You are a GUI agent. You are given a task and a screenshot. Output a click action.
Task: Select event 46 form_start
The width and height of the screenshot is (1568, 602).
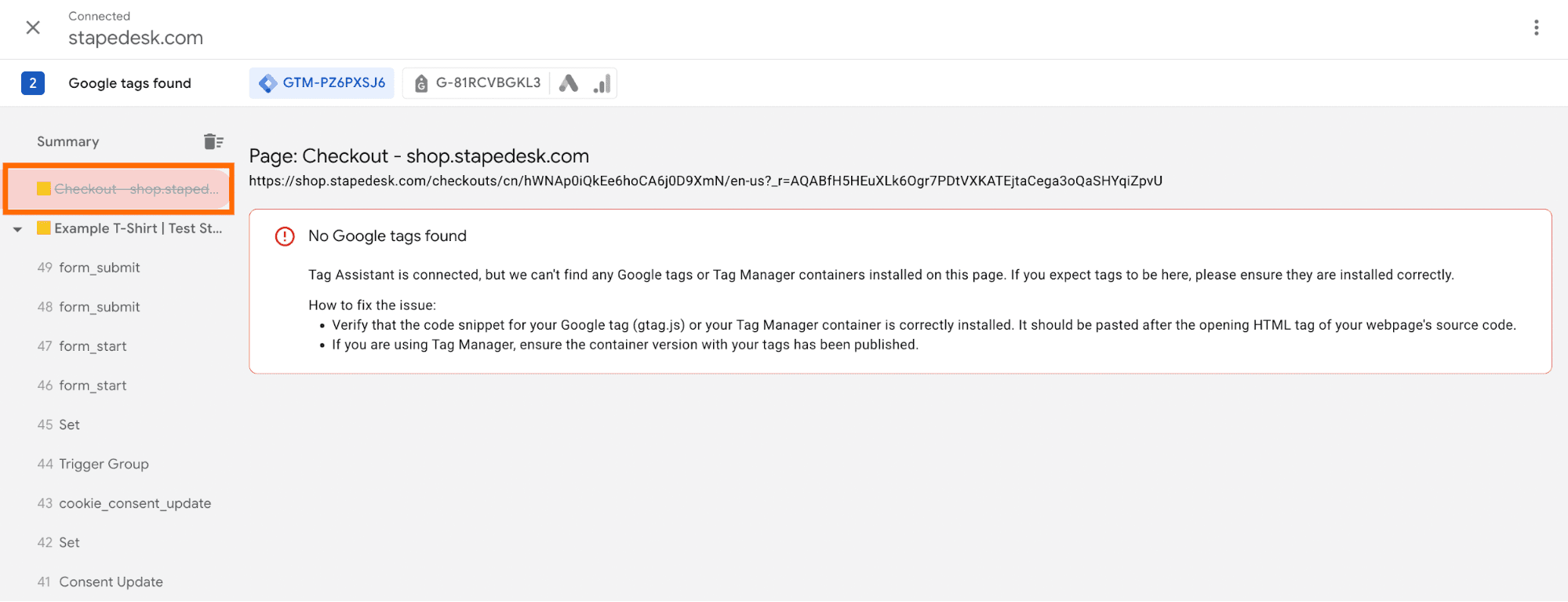[82, 385]
